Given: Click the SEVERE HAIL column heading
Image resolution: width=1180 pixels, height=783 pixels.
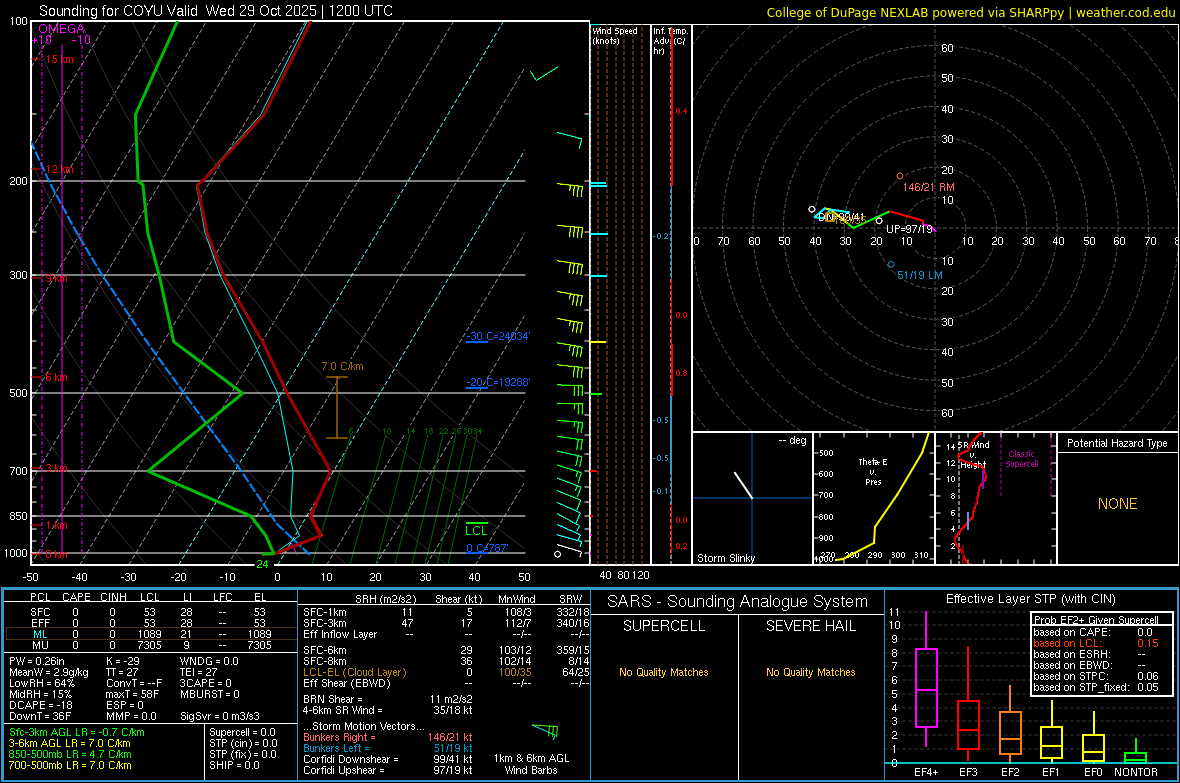Looking at the screenshot, I should pyautogui.click(x=810, y=626).
